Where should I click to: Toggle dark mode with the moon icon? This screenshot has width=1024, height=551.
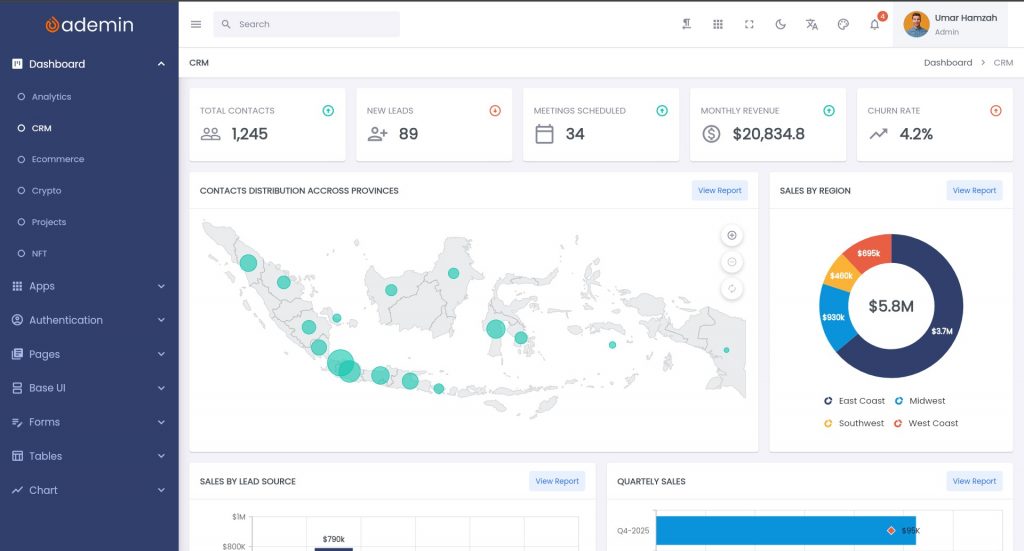click(x=780, y=24)
